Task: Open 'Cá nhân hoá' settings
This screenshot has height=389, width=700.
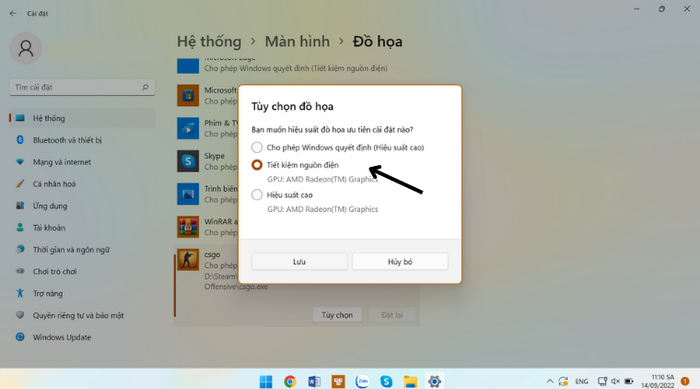Action: (82, 184)
